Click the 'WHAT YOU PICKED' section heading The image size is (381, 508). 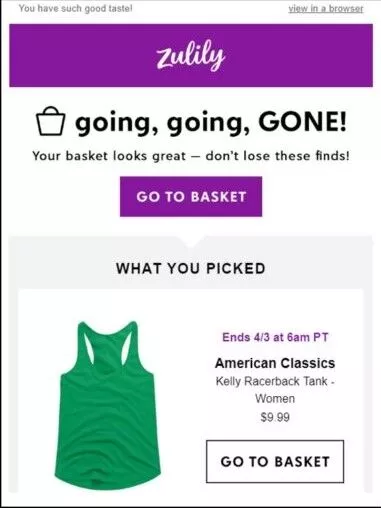(x=191, y=268)
